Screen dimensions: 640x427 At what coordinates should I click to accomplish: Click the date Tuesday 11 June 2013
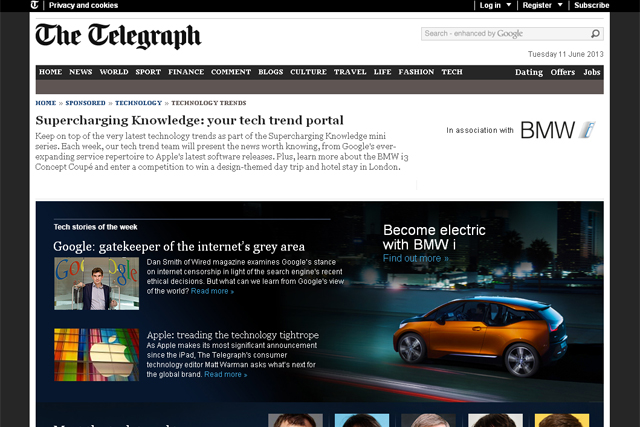[x=565, y=54]
